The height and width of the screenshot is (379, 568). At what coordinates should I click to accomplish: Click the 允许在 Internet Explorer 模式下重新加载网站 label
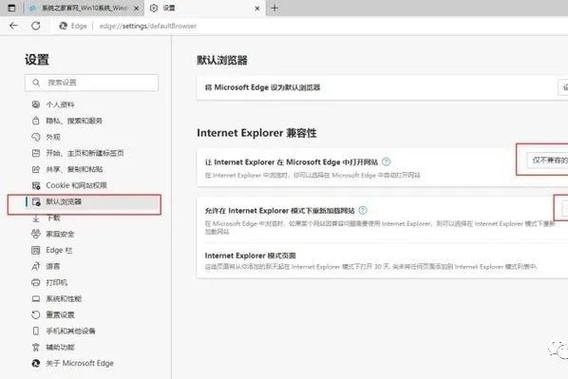[280, 211]
